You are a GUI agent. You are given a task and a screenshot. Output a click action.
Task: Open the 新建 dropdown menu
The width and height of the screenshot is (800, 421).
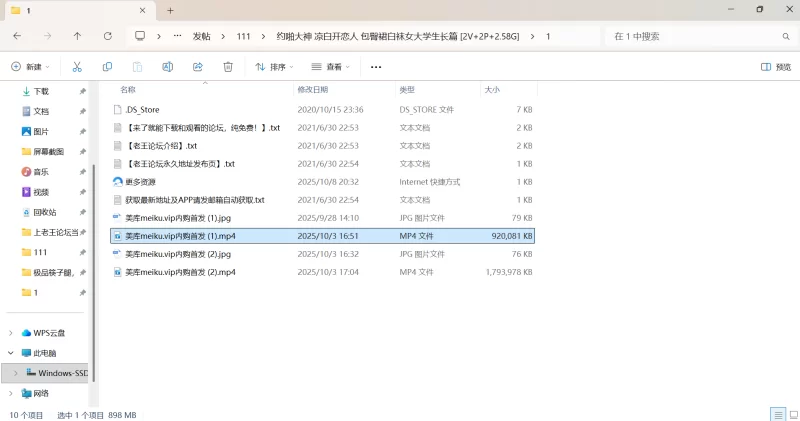coord(31,67)
